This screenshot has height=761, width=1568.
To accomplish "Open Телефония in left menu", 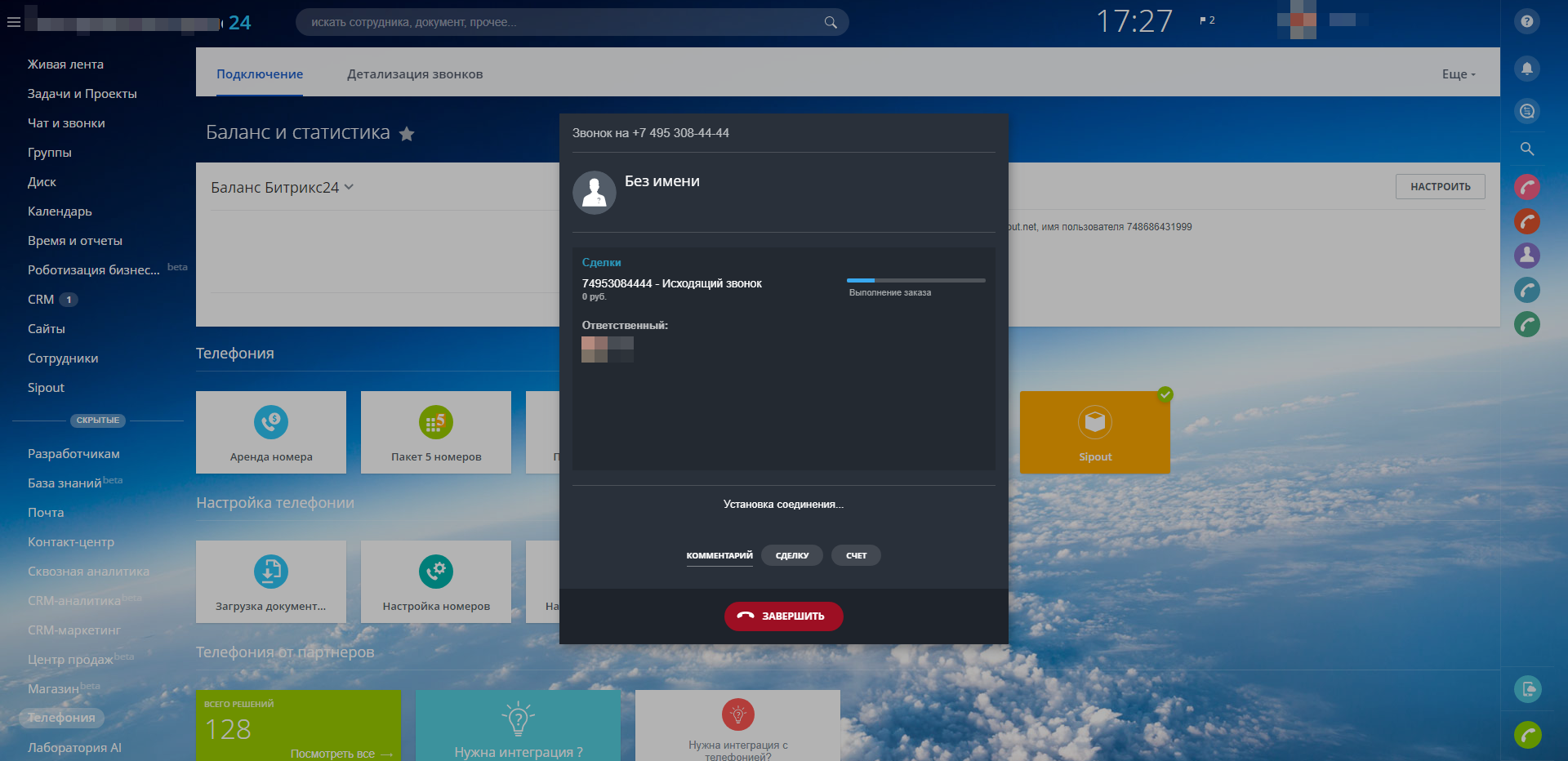I will [x=61, y=718].
